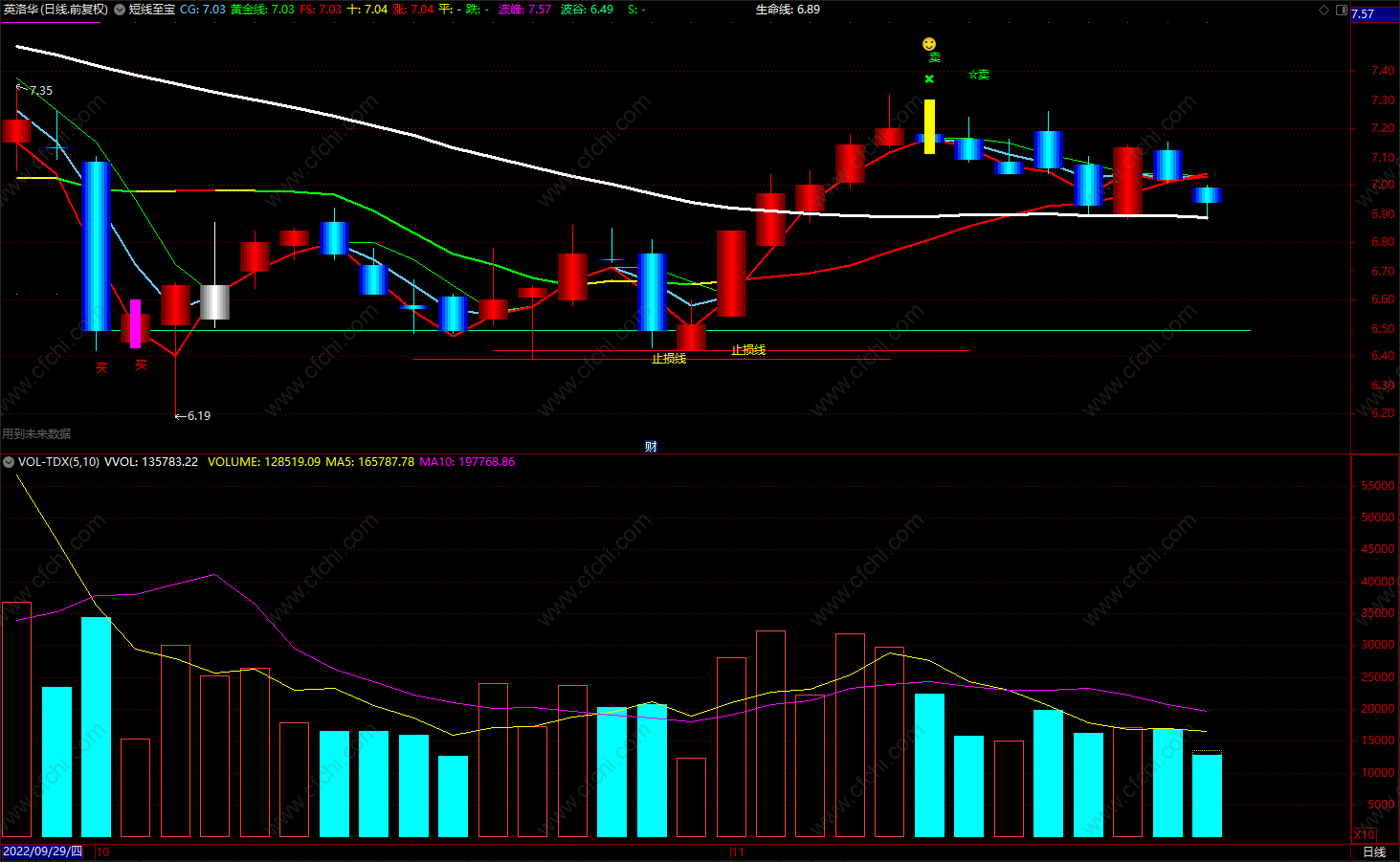The width and height of the screenshot is (1400, 862).
Task: Click the VVOL: 135783.22 readout
Action: click(151, 462)
